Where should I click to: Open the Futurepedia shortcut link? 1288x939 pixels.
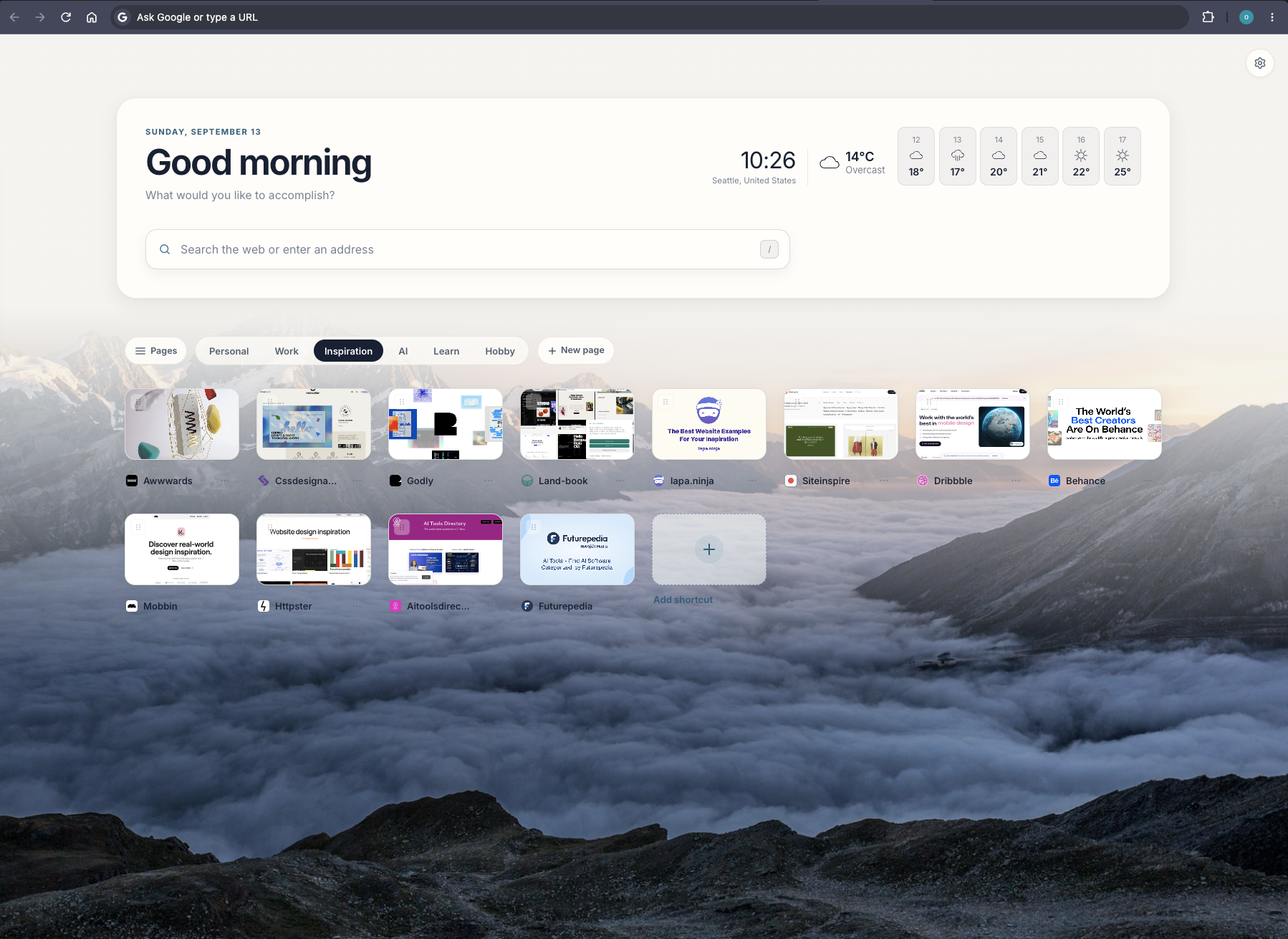tap(565, 606)
